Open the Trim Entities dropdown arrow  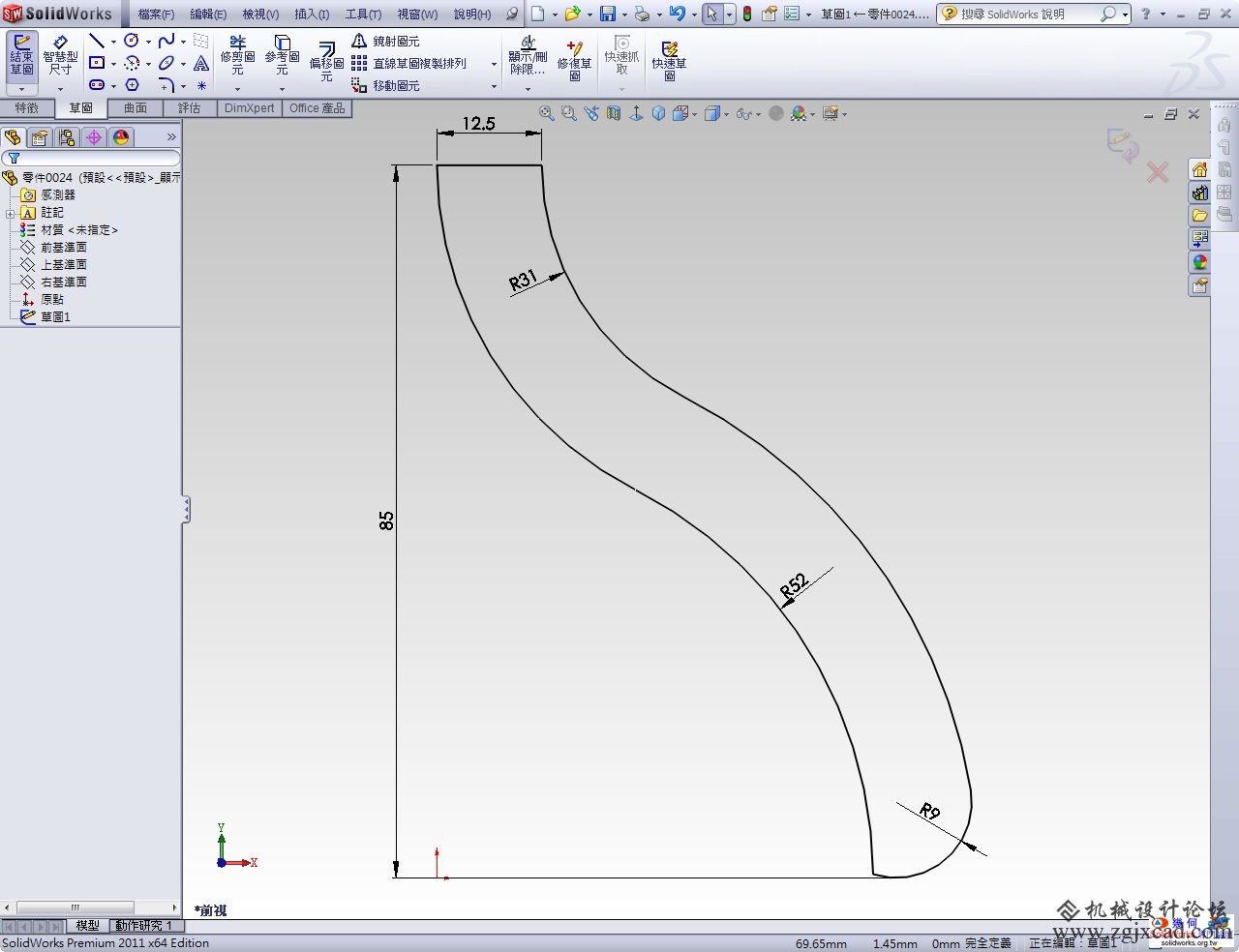pyautogui.click(x=237, y=89)
